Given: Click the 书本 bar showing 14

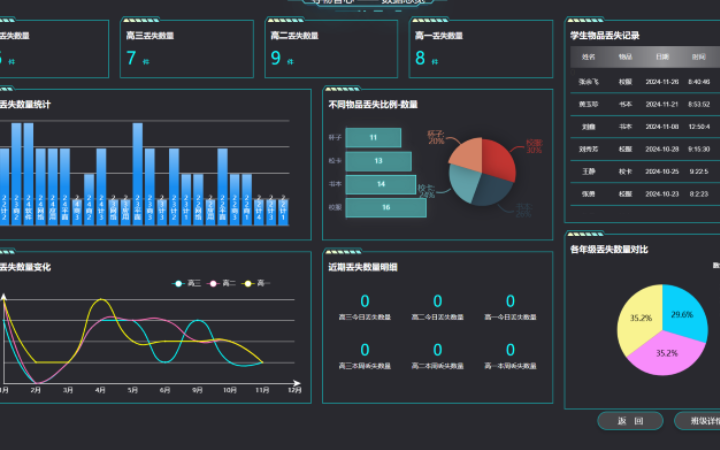Looking at the screenshot, I should [381, 184].
